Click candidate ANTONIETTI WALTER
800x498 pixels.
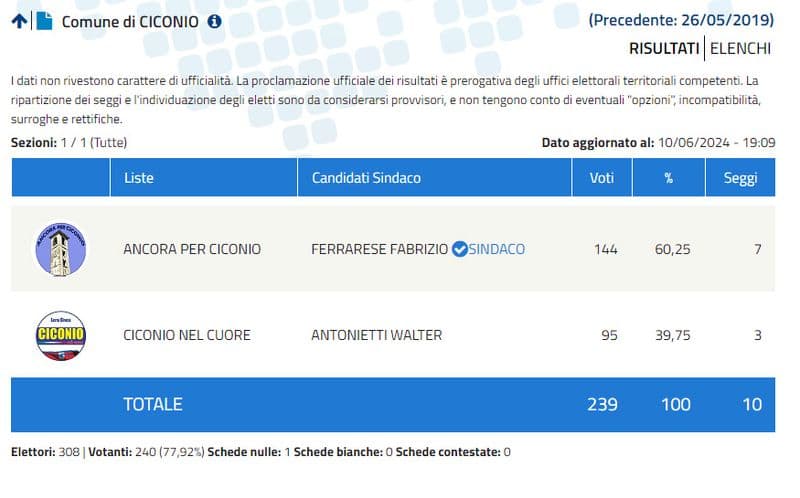(x=377, y=335)
